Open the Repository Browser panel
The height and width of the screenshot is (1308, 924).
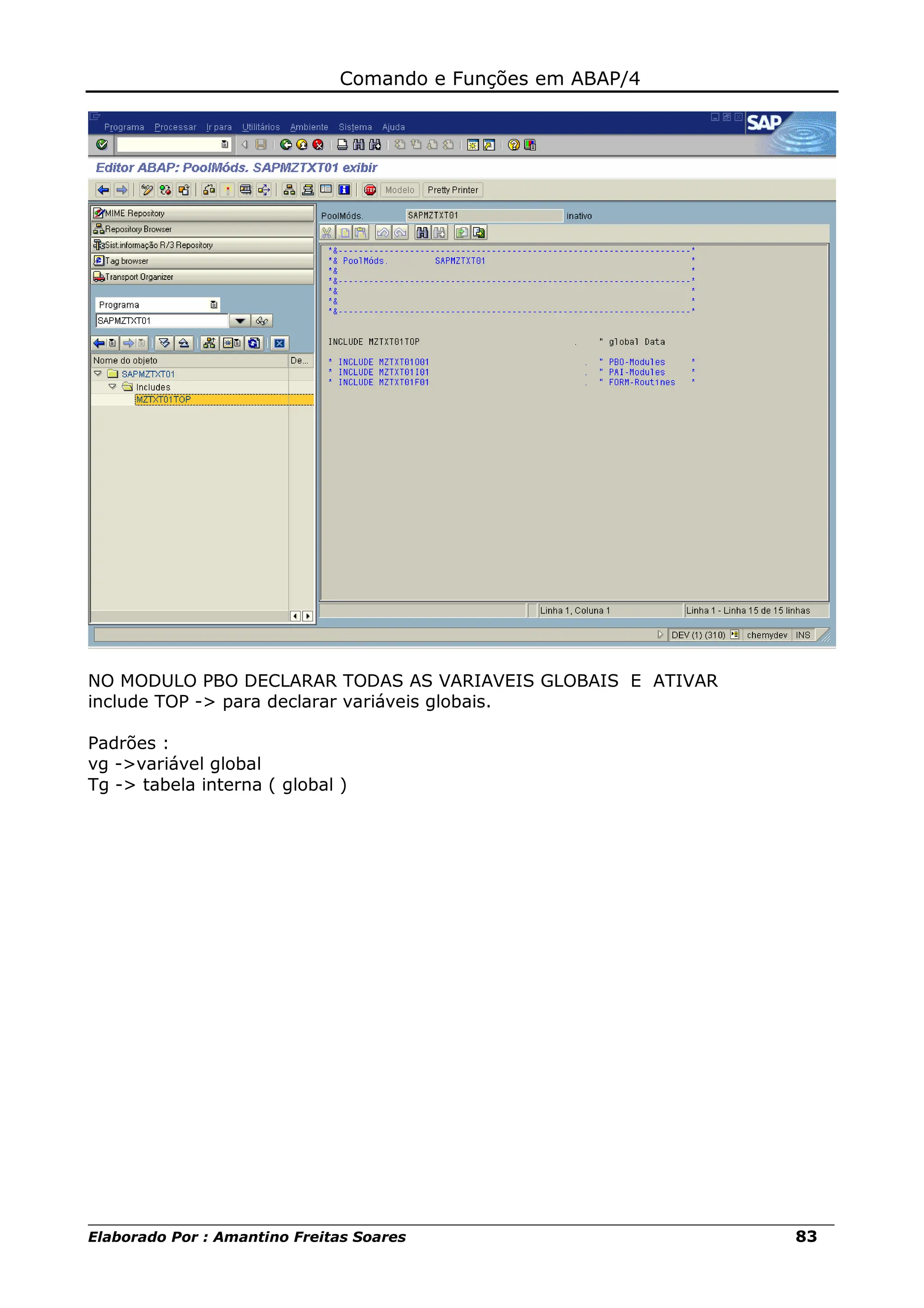(138, 229)
